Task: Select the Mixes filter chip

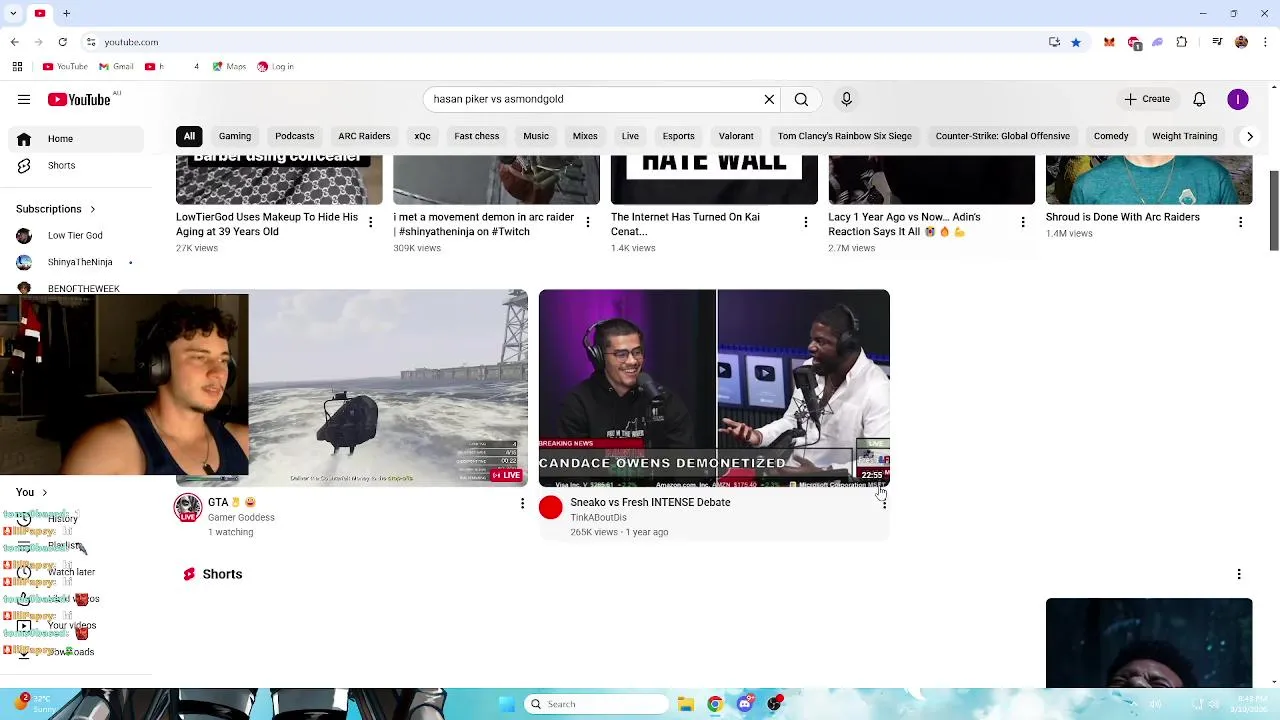Action: (x=585, y=136)
